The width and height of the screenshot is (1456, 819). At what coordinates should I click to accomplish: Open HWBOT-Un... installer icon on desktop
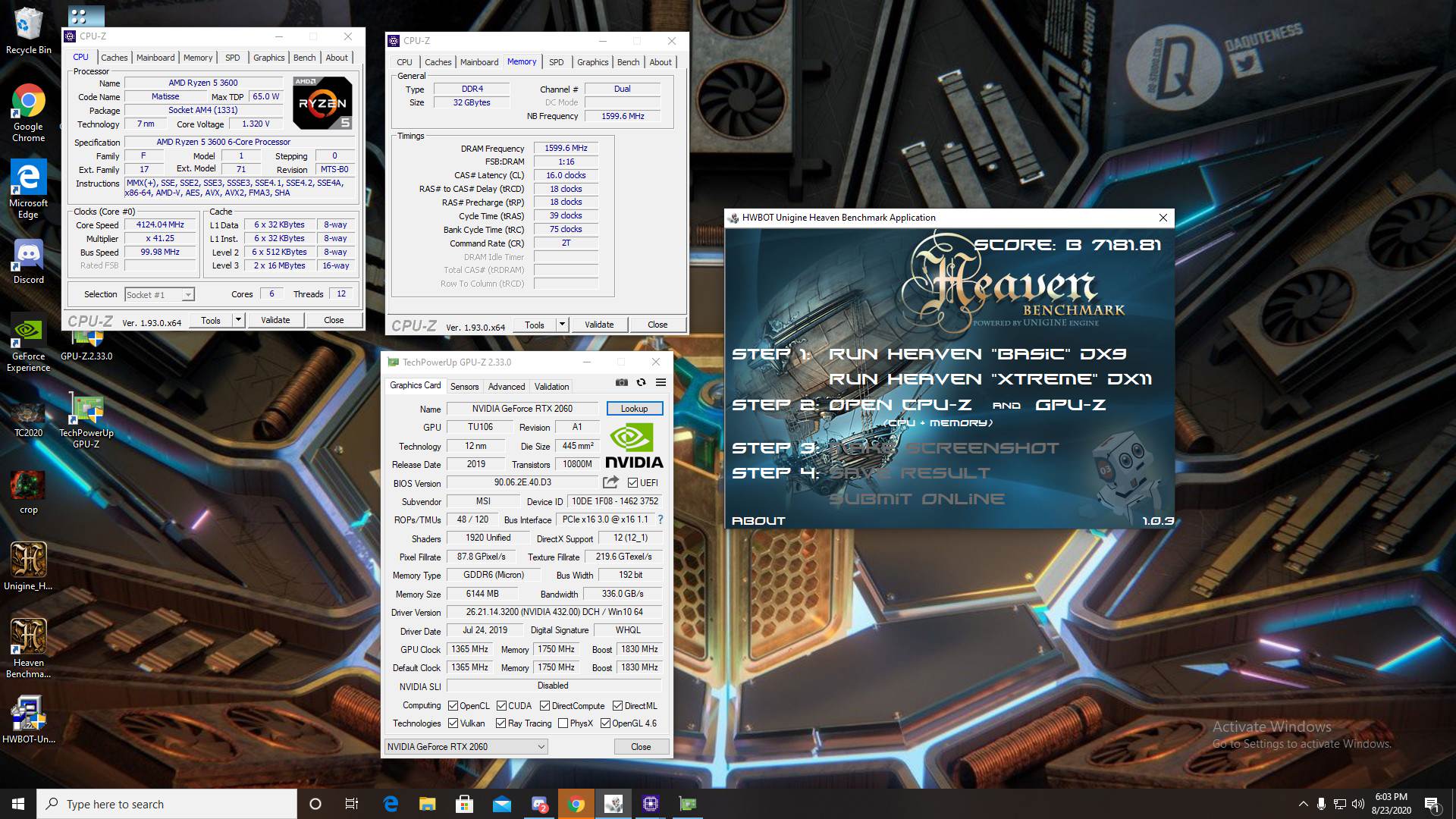click(28, 720)
